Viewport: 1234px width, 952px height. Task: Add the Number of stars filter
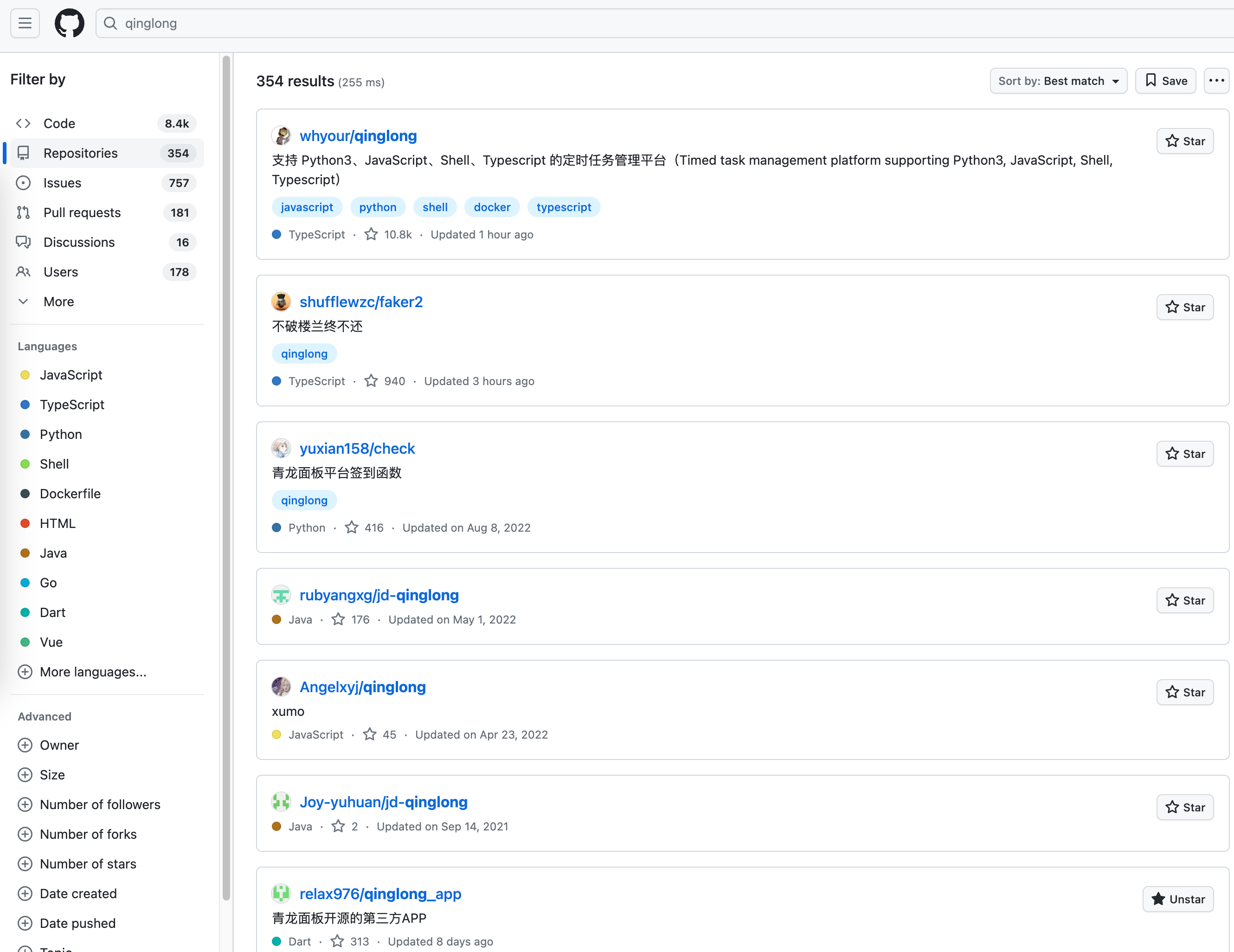click(x=77, y=864)
